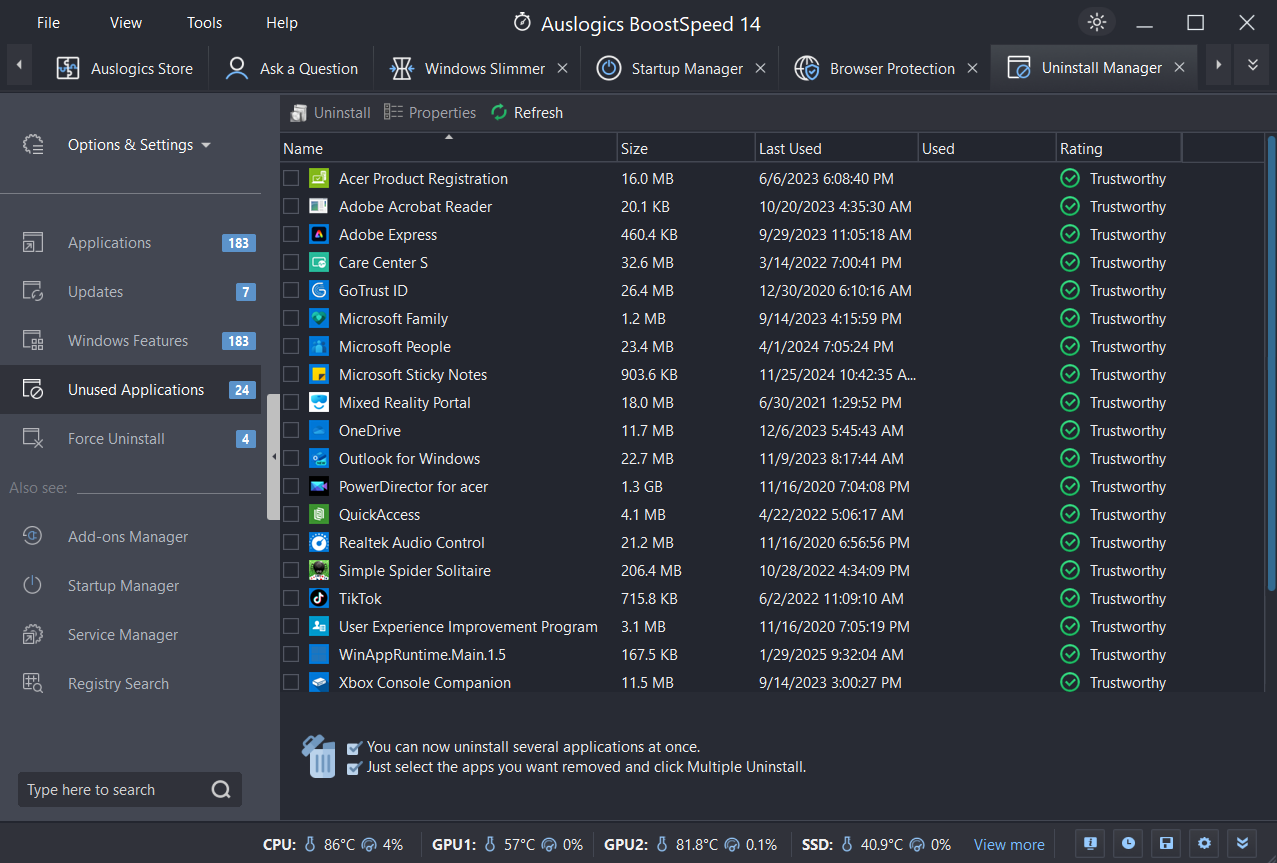Click the View more link in status bar
The height and width of the screenshot is (863, 1277).
[1008, 844]
